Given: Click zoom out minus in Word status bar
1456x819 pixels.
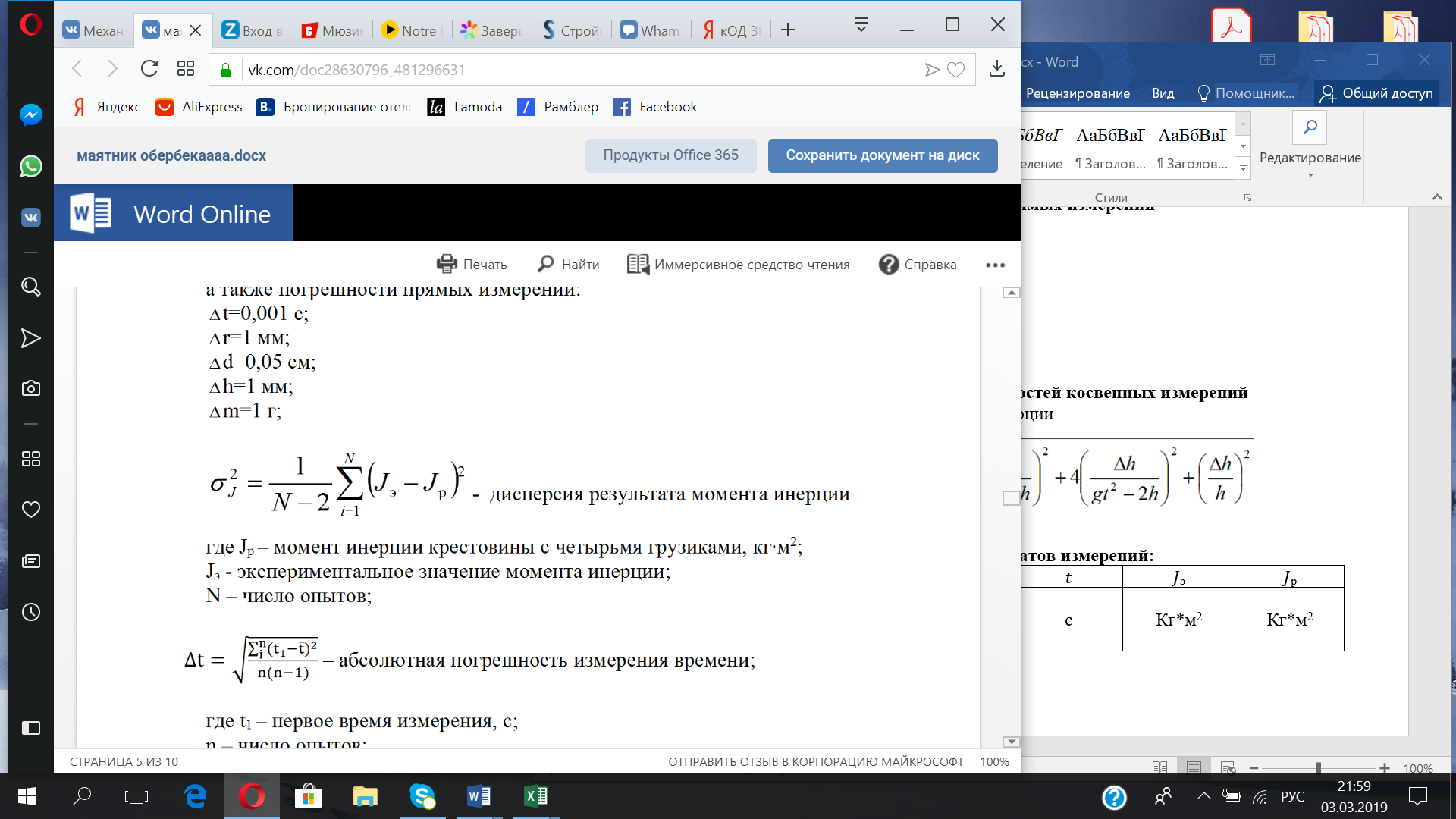Looking at the screenshot, I should 1254,768.
